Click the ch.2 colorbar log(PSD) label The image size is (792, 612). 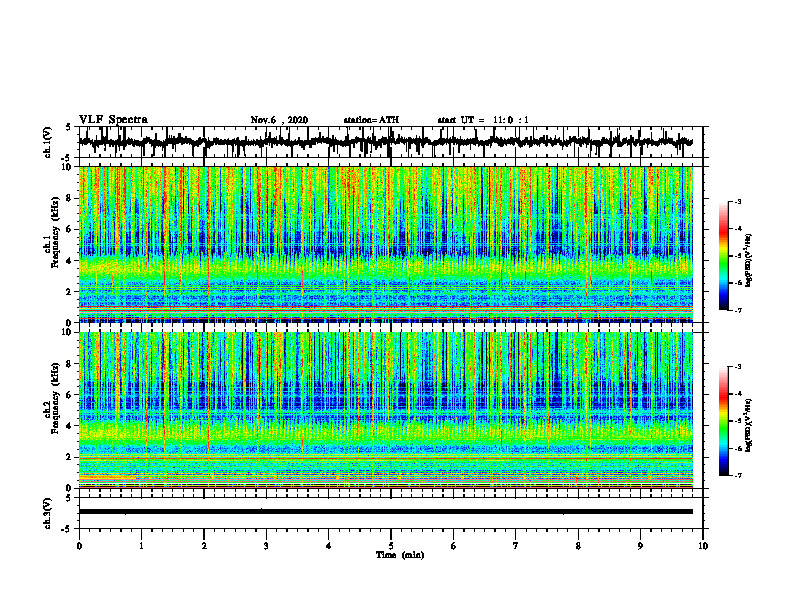tap(749, 425)
